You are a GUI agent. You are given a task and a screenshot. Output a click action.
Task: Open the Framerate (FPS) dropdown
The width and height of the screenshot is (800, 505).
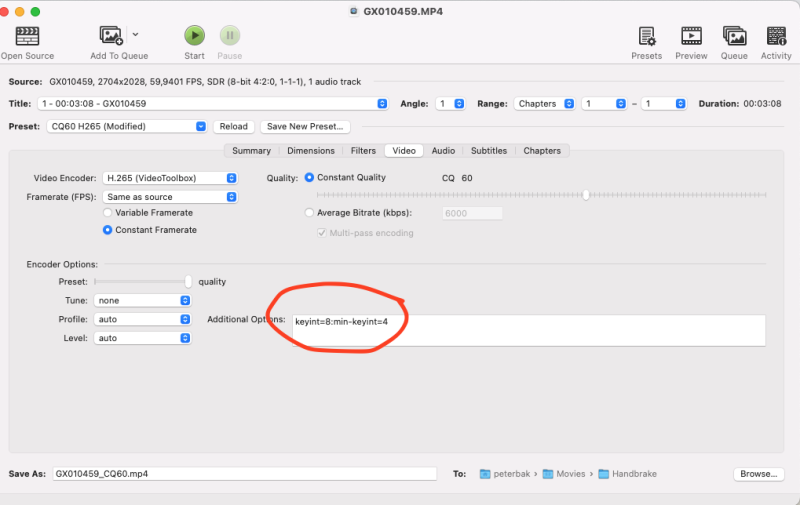[x=170, y=197]
